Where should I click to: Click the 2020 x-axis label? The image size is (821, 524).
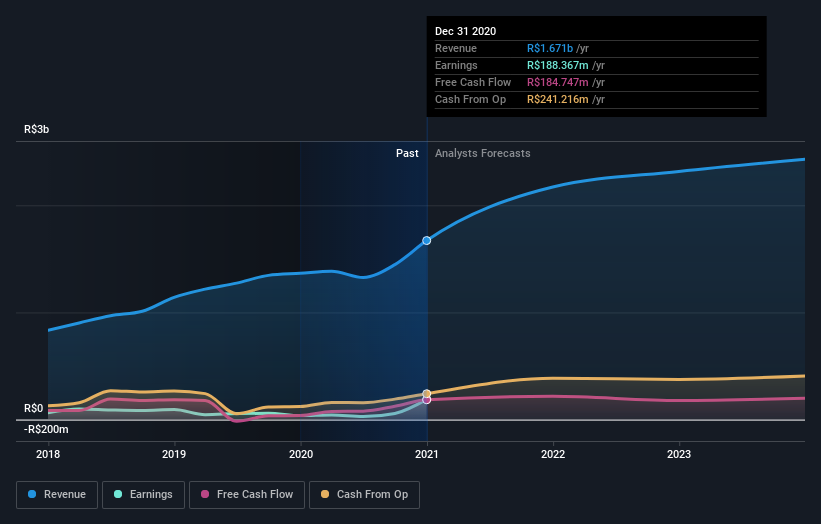(301, 454)
